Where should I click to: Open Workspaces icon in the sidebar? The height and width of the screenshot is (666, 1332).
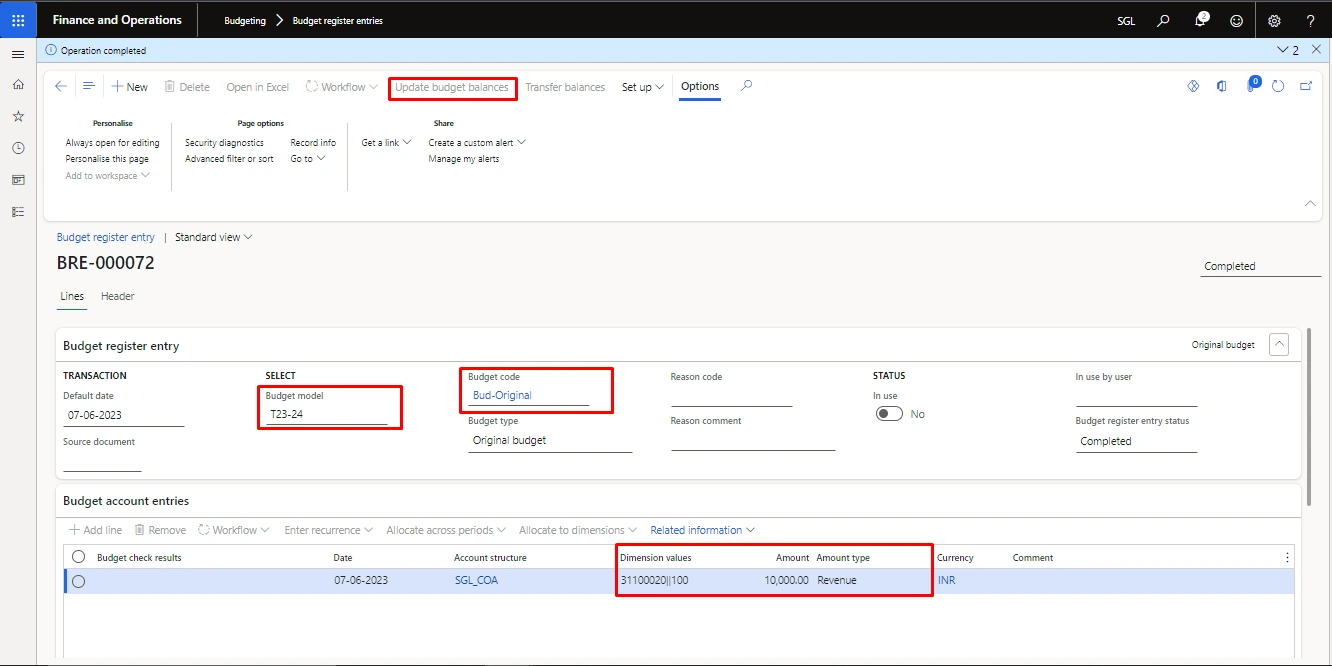tap(18, 180)
